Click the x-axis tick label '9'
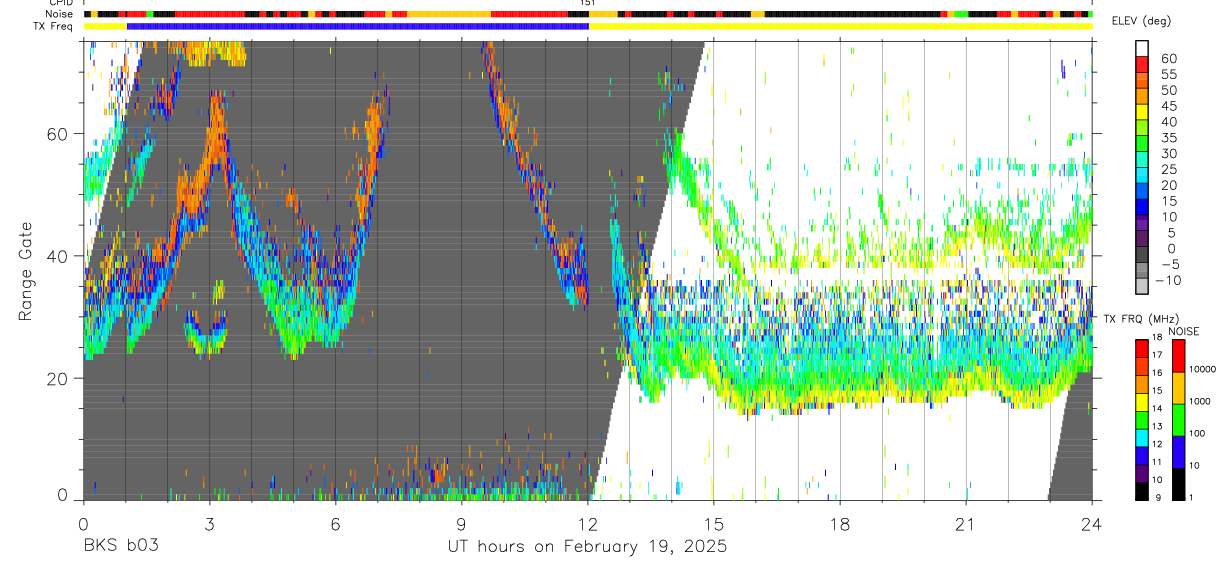 [461, 524]
